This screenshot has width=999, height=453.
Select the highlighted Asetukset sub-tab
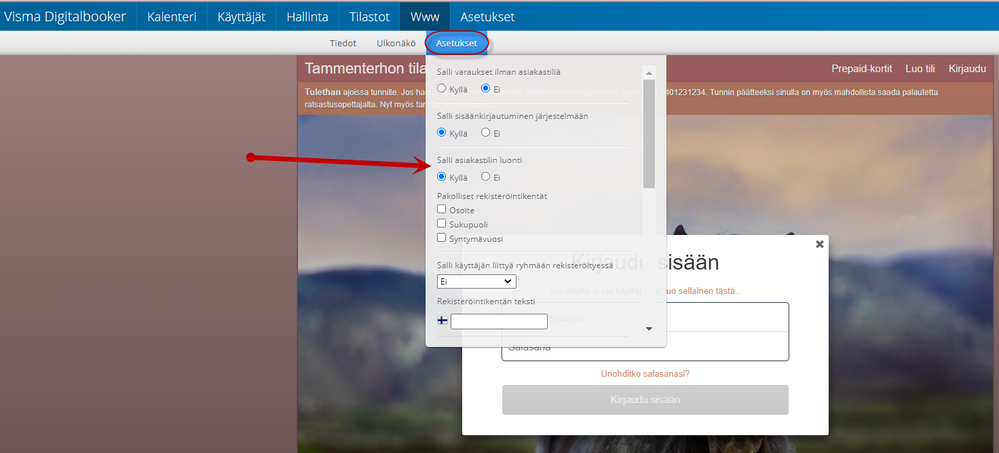click(x=456, y=43)
